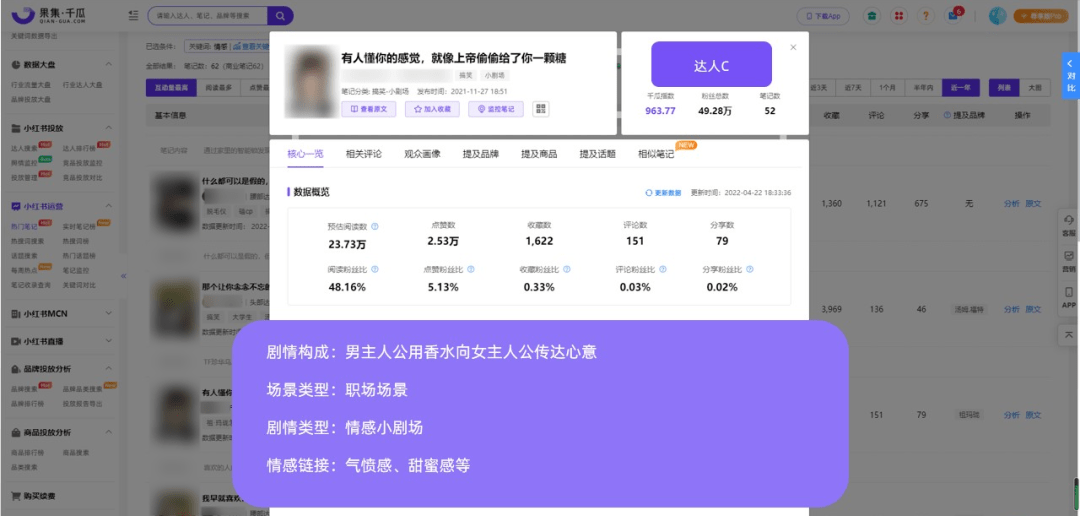The height and width of the screenshot is (516, 1080).
Task: Select the 1个月 time range
Action: coord(888,87)
